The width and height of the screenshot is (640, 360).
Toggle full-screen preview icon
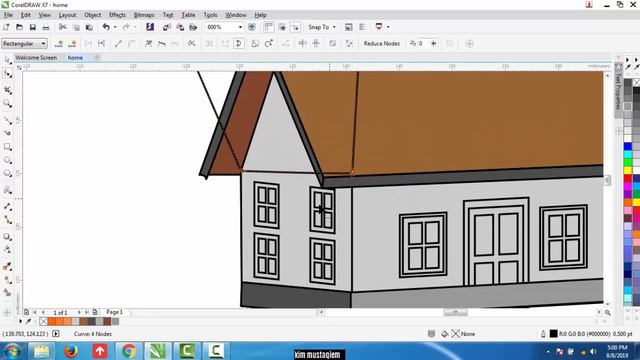[252, 27]
